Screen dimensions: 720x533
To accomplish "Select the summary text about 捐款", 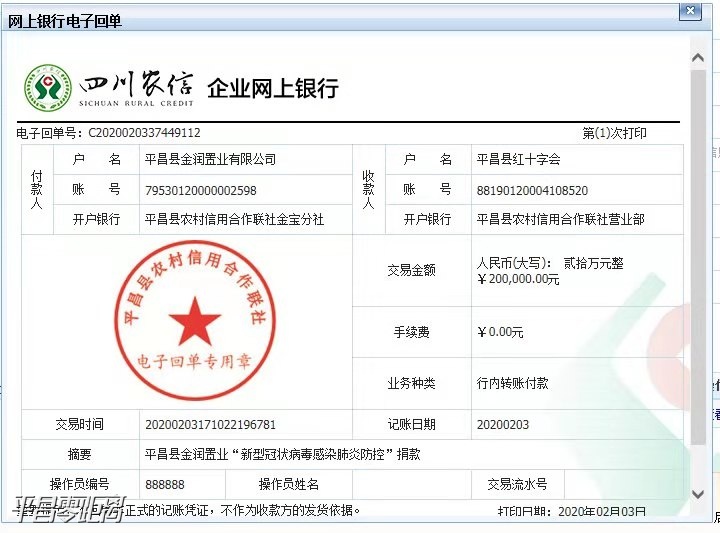I will tap(282, 454).
